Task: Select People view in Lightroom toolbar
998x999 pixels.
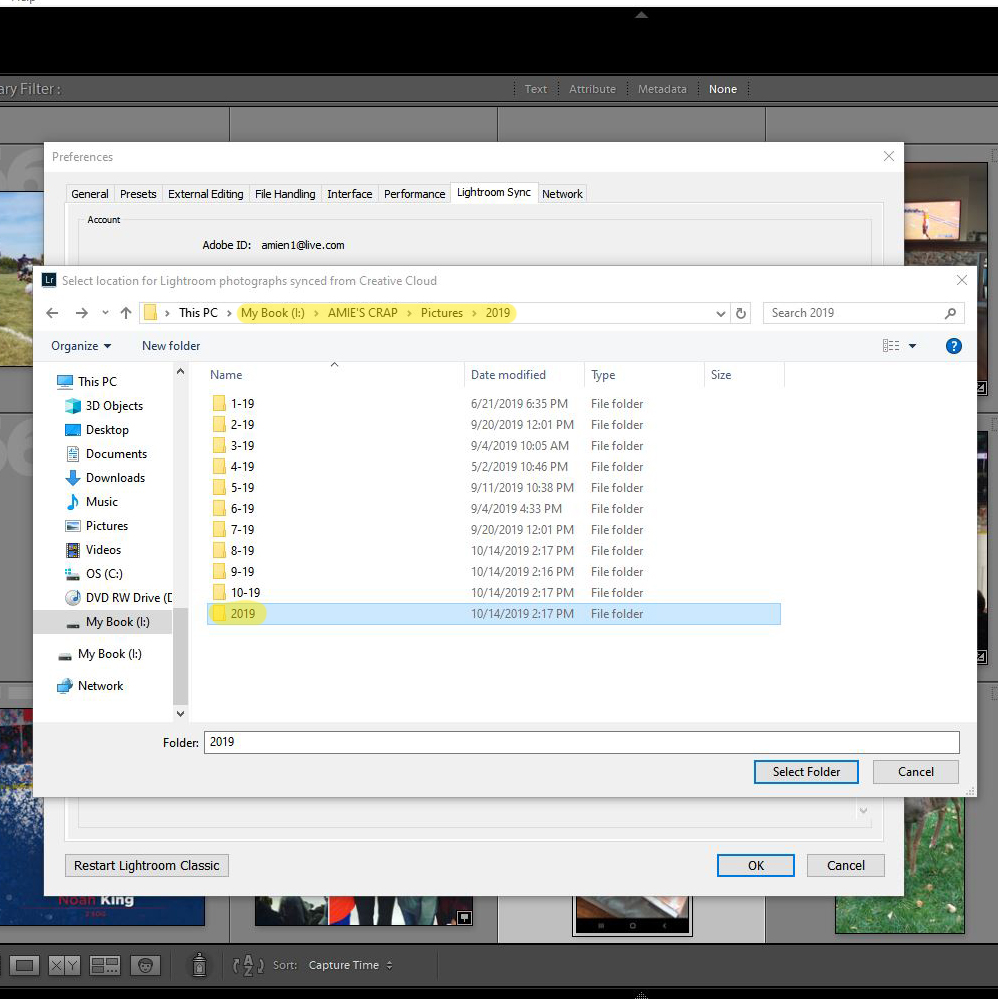Action: click(145, 965)
